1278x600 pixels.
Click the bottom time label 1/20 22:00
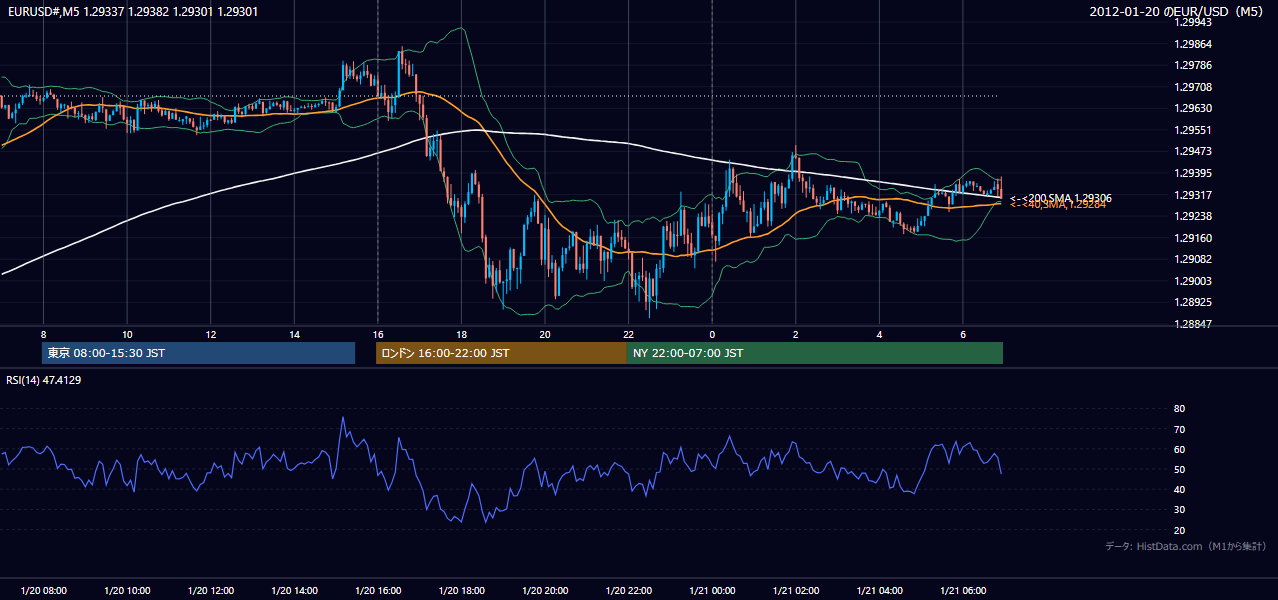pos(628,591)
